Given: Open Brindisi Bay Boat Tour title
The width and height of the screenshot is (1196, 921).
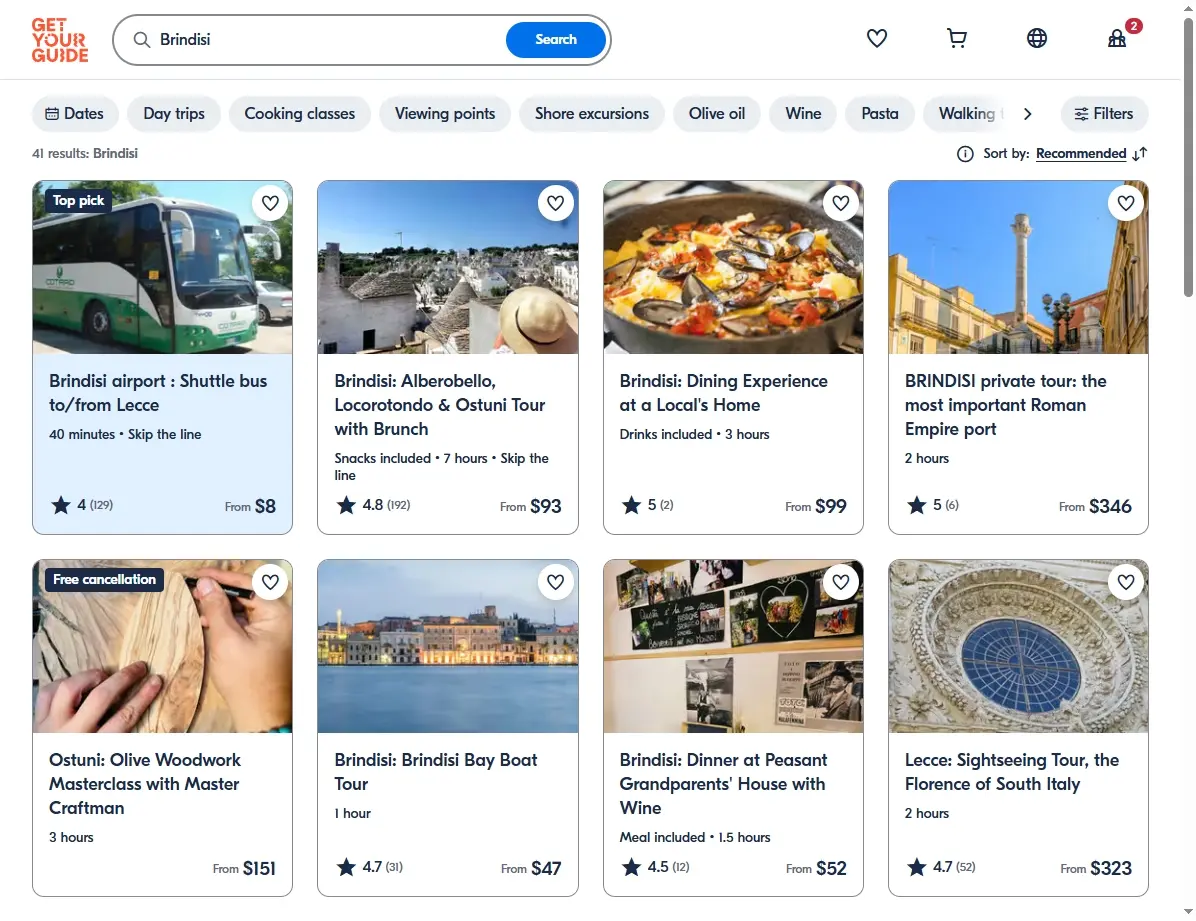Looking at the screenshot, I should point(436,771).
